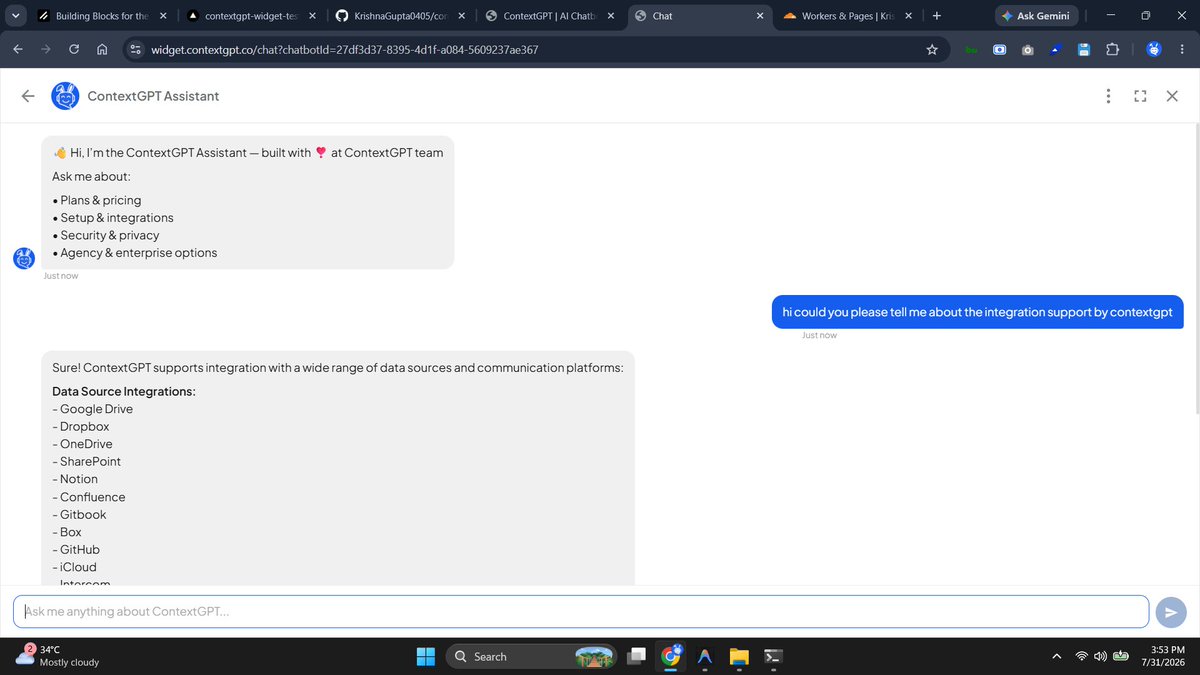Close the 'Building Blocks for the' tab
Viewport: 1200px width, 675px height.
tap(163, 16)
